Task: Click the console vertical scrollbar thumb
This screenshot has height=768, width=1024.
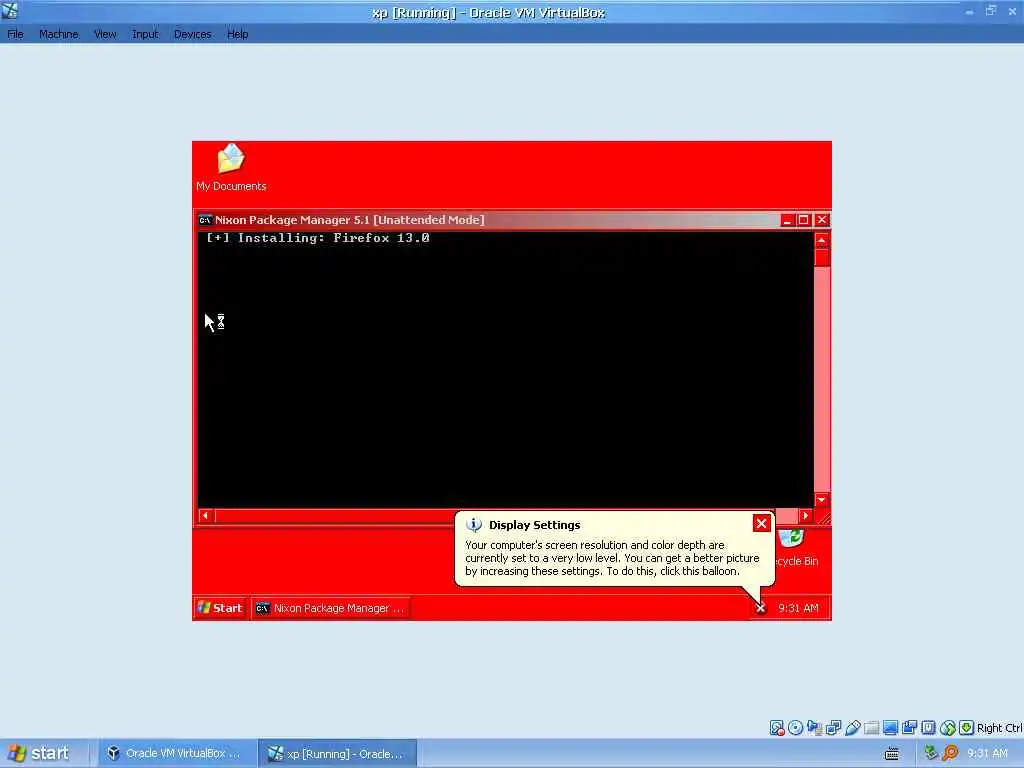Action: coord(822,257)
